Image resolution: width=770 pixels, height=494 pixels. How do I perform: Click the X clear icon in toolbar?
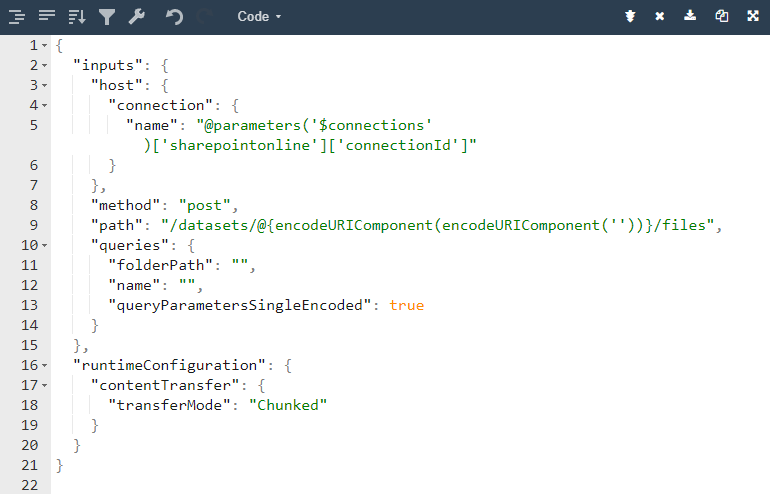point(660,17)
